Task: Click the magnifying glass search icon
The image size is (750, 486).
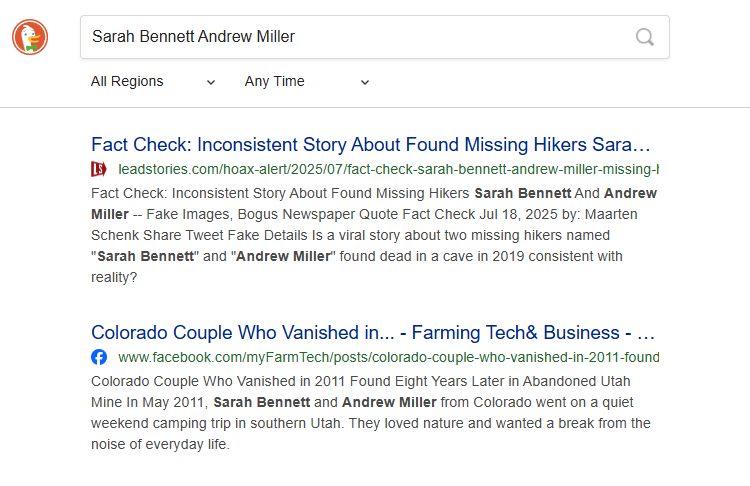Action: (645, 37)
